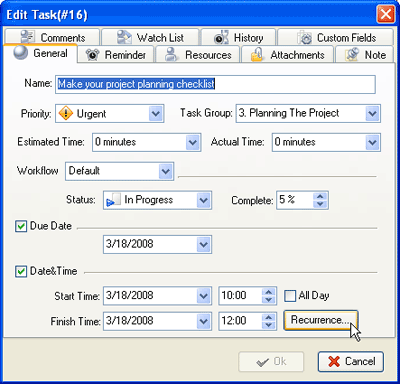Click the Reminder alarm clock icon
Screen dimensions: 400x384
click(92, 54)
